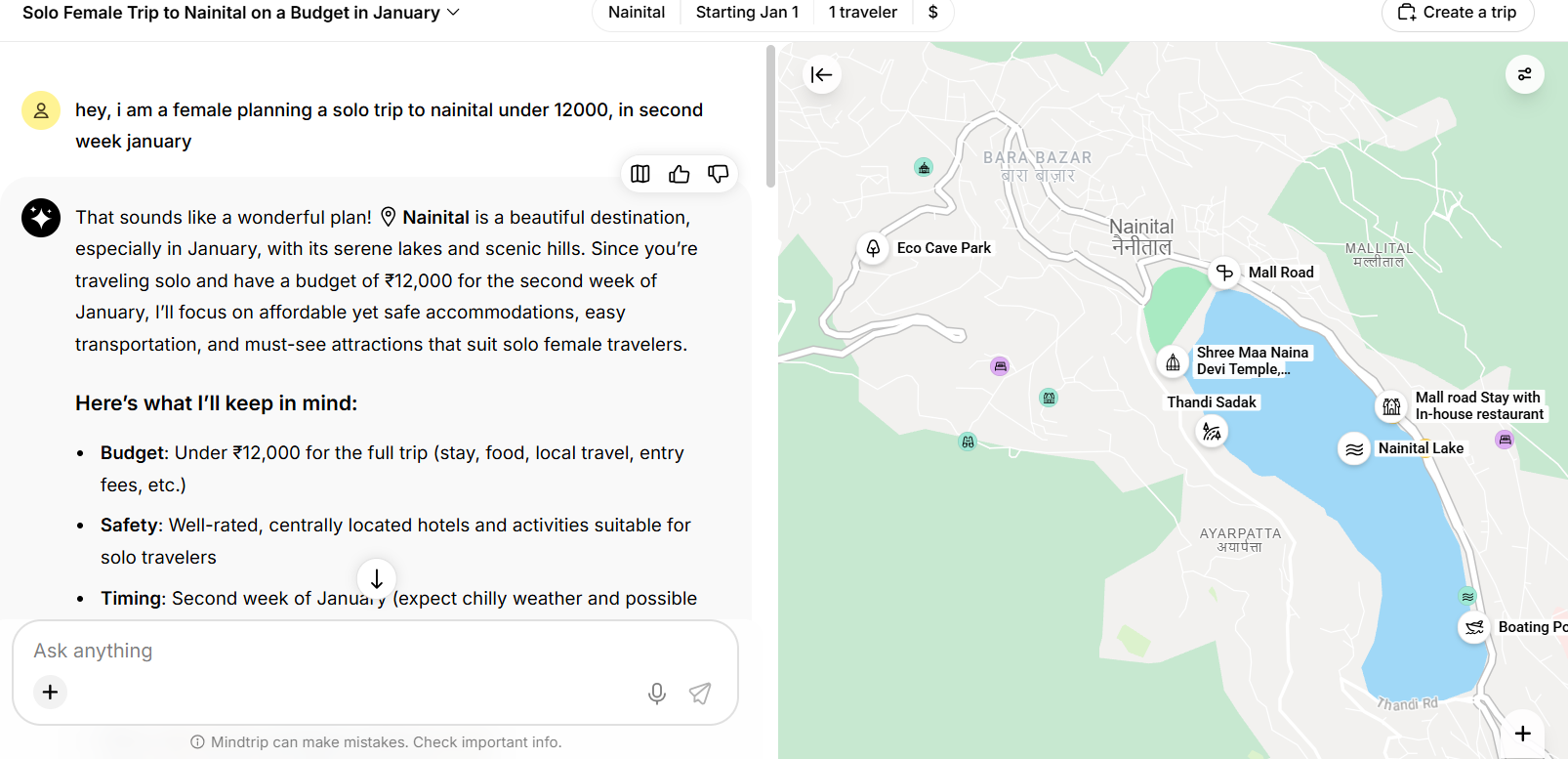Screen dimensions: 1568x759
Task: Open the Starting Jan 1 date selector
Action: pos(747,13)
